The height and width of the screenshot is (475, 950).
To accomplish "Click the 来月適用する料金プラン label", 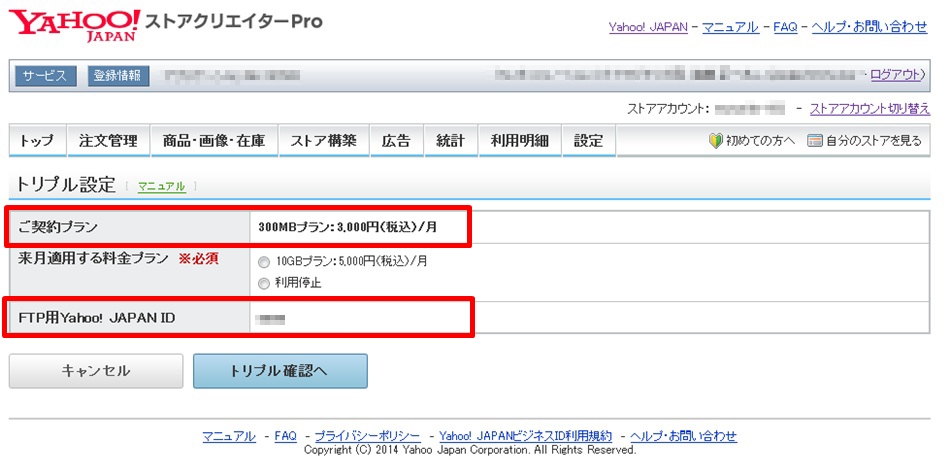I will 93,258.
